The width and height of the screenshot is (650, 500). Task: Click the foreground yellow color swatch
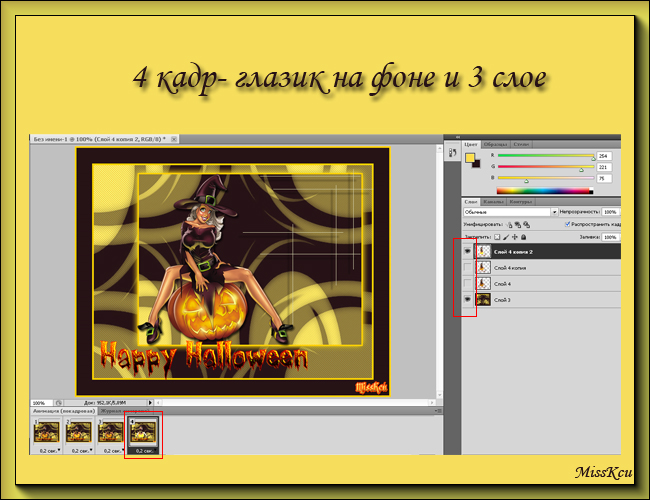(469, 158)
